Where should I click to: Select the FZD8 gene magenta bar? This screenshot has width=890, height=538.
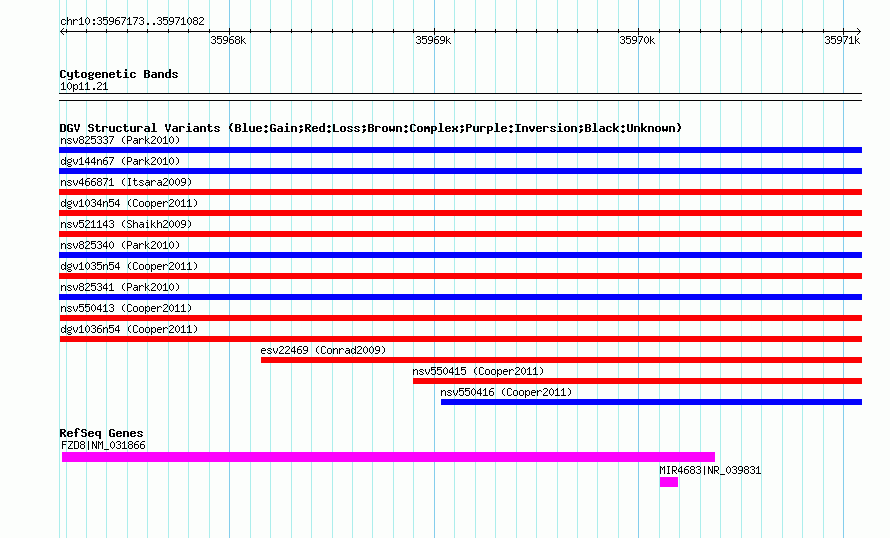[x=388, y=457]
